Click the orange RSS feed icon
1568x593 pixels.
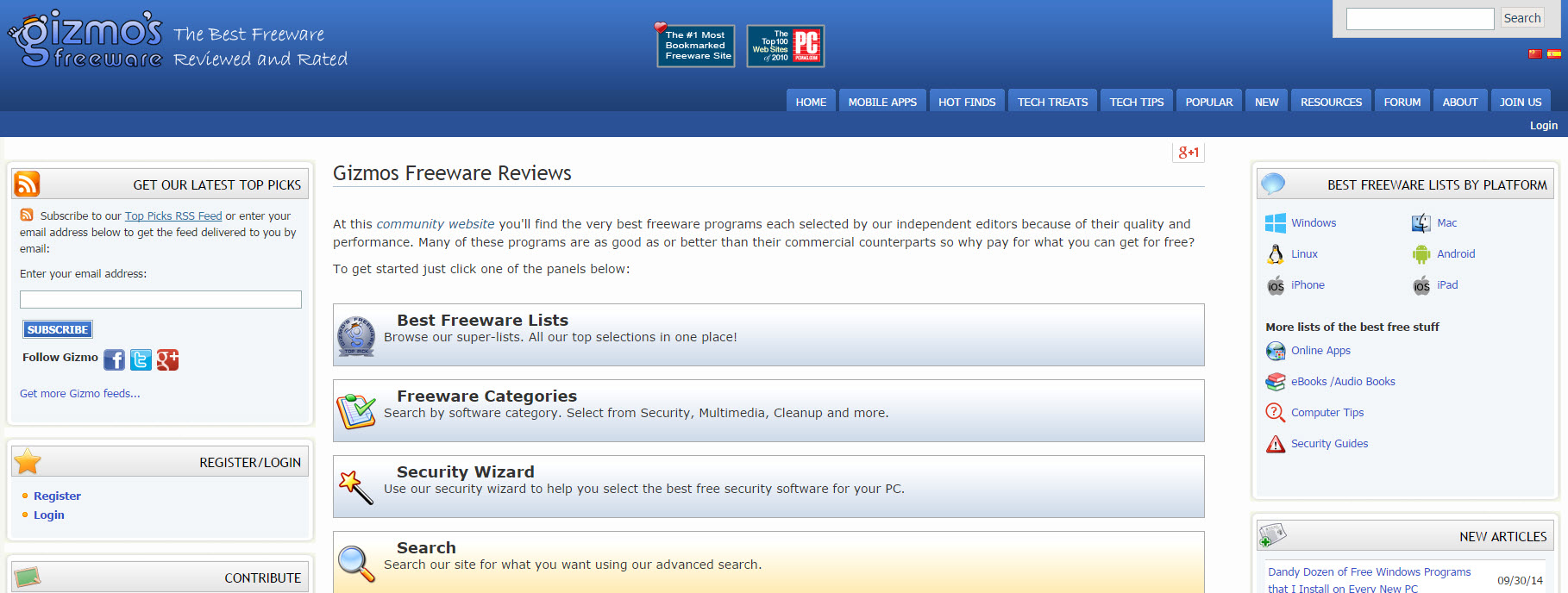27,184
